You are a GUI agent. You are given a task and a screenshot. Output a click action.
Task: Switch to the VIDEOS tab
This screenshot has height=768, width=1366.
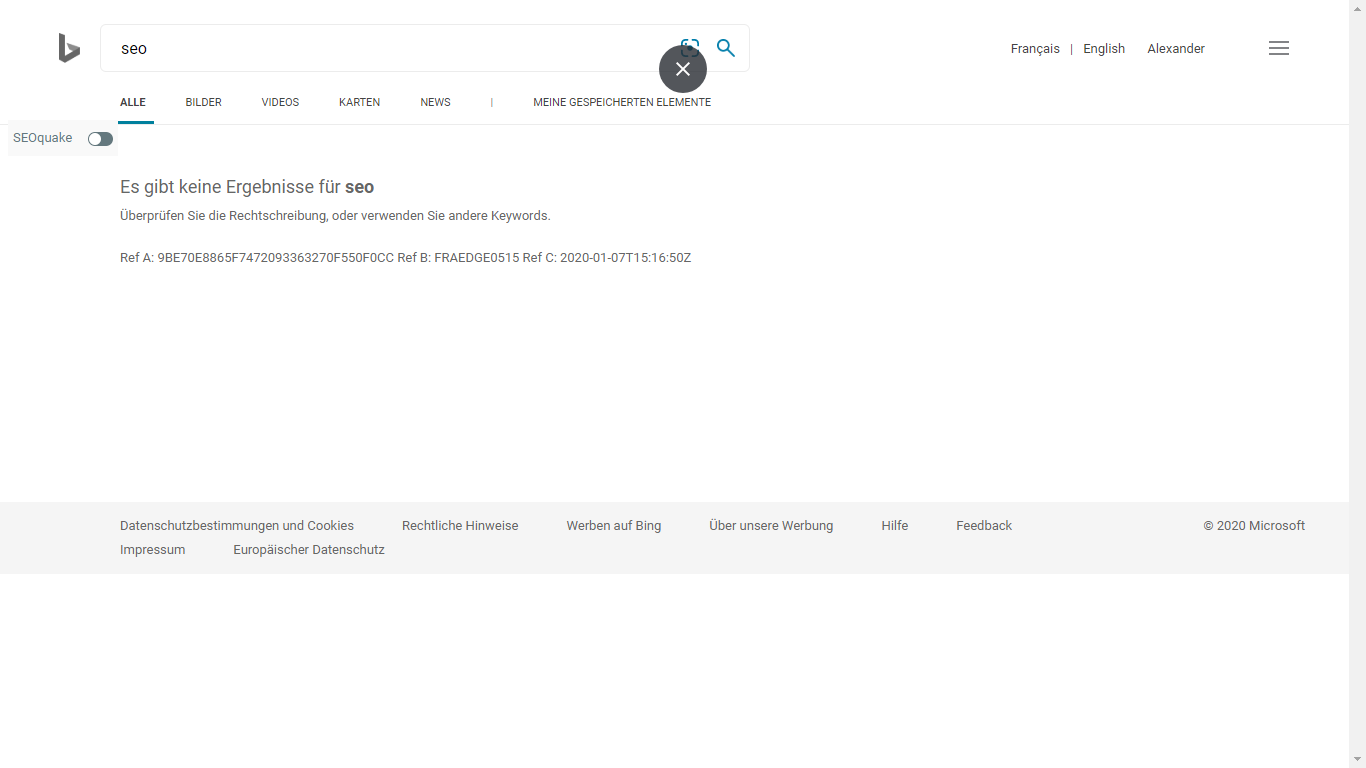click(x=280, y=102)
